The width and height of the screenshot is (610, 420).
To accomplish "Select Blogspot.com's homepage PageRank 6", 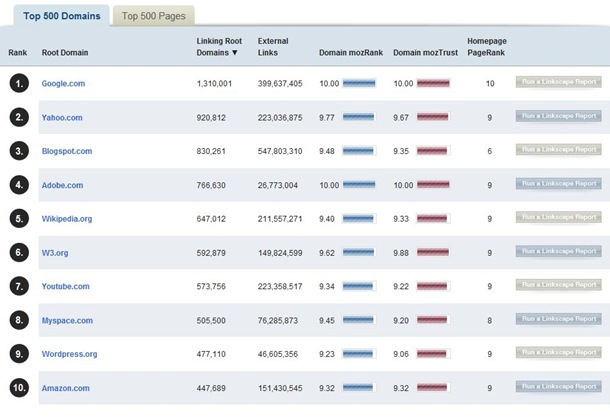I will pyautogui.click(x=490, y=151).
